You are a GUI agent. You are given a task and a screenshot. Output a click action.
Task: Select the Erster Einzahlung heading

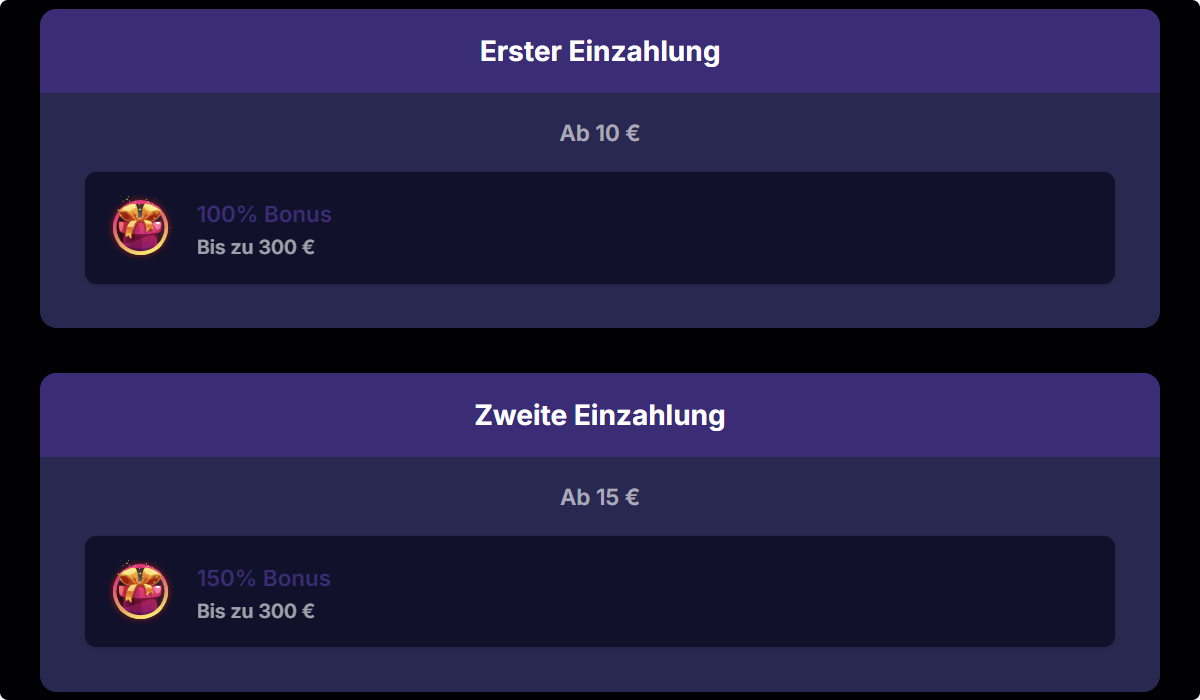tap(600, 51)
